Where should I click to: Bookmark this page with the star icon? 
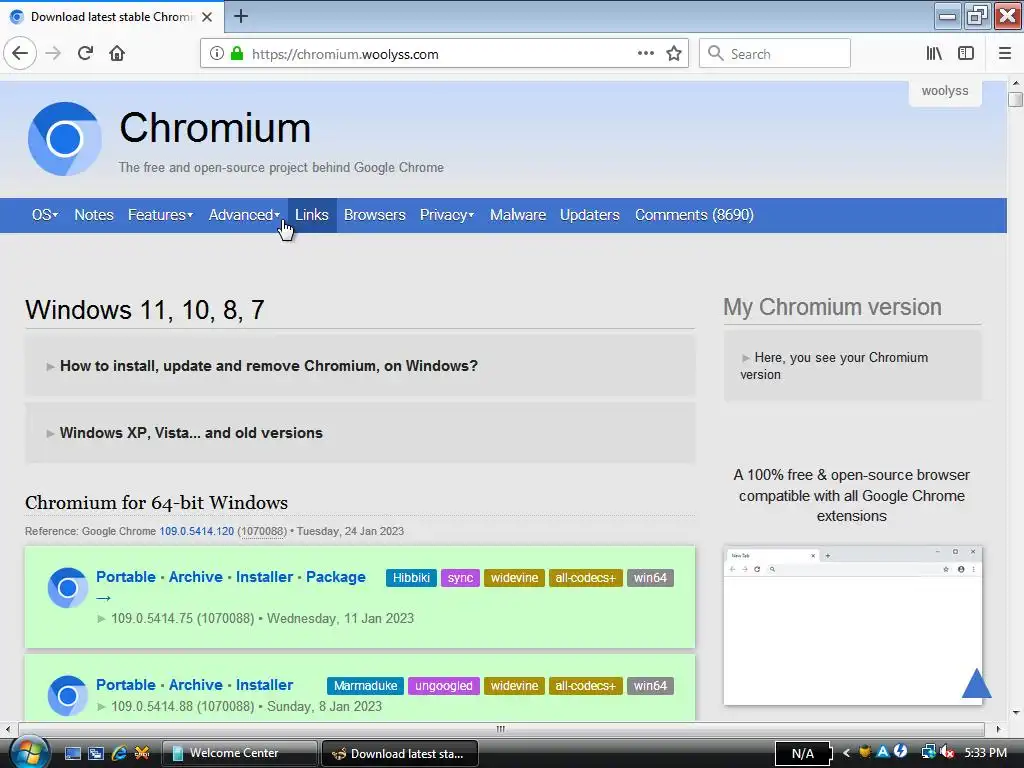tap(674, 54)
